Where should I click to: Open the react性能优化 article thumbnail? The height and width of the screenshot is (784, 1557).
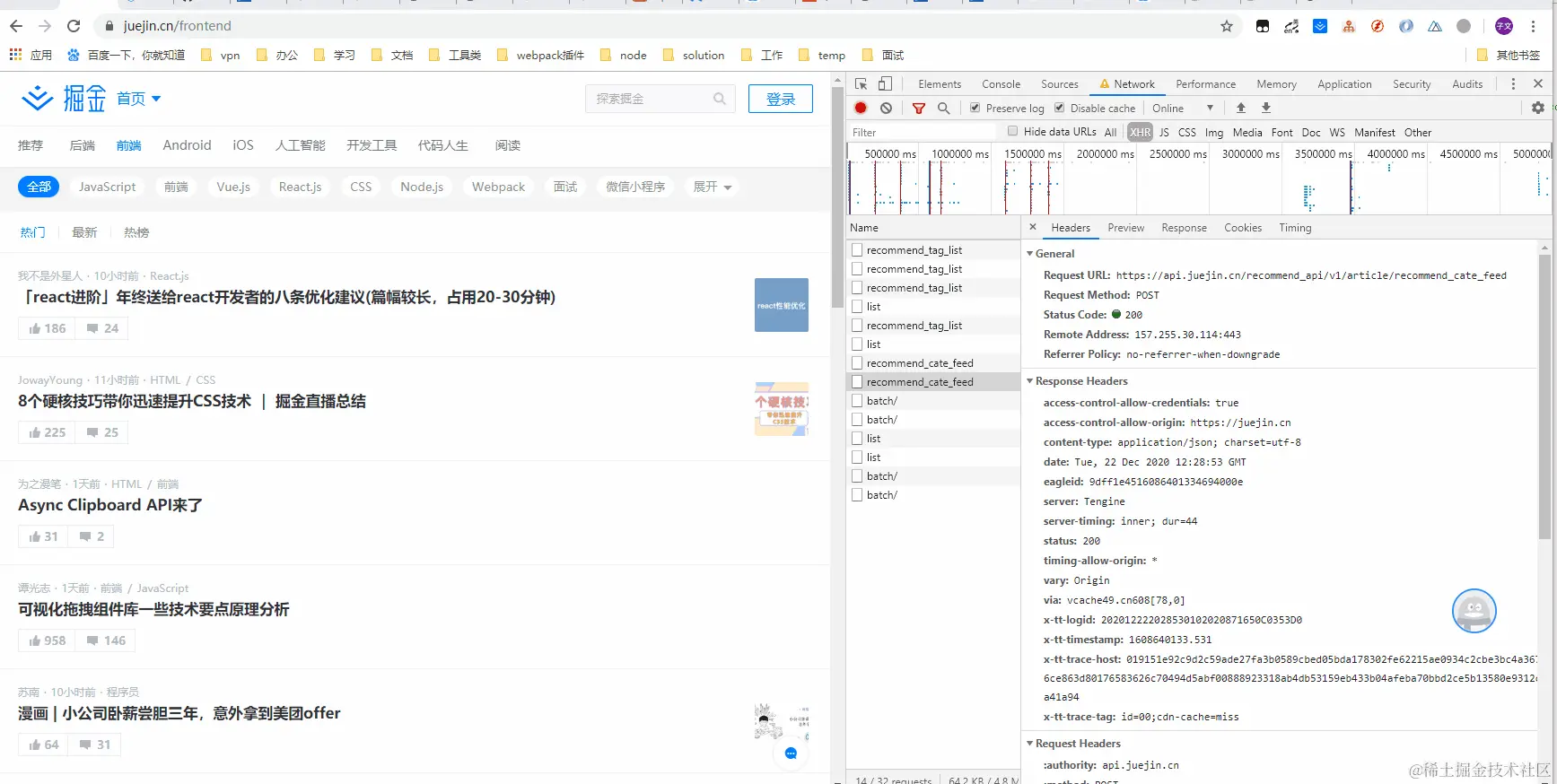[x=782, y=305]
